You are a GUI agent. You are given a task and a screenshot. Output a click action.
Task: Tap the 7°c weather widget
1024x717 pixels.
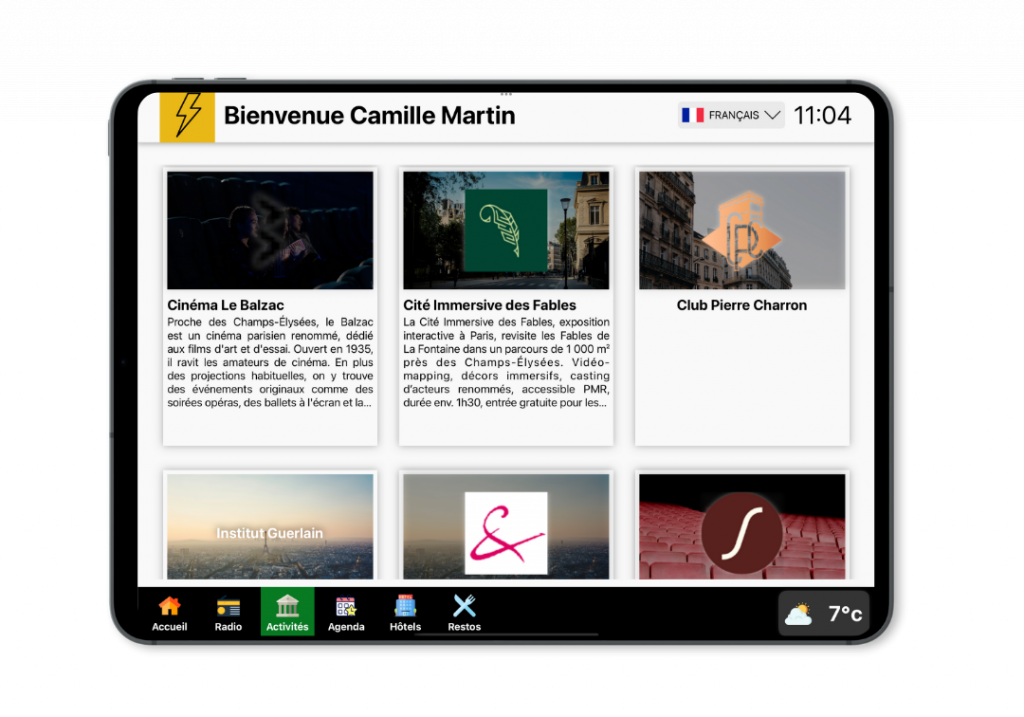(823, 613)
